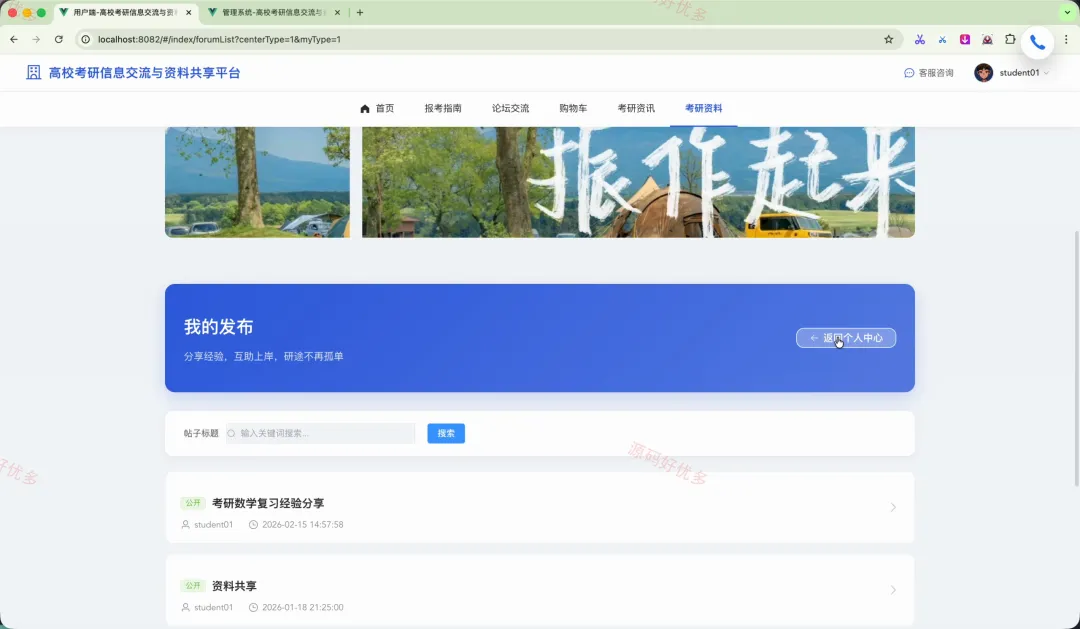Click the user icon beside student01 in 考研数学 post
Image resolution: width=1080 pixels, height=629 pixels.
pyautogui.click(x=185, y=525)
